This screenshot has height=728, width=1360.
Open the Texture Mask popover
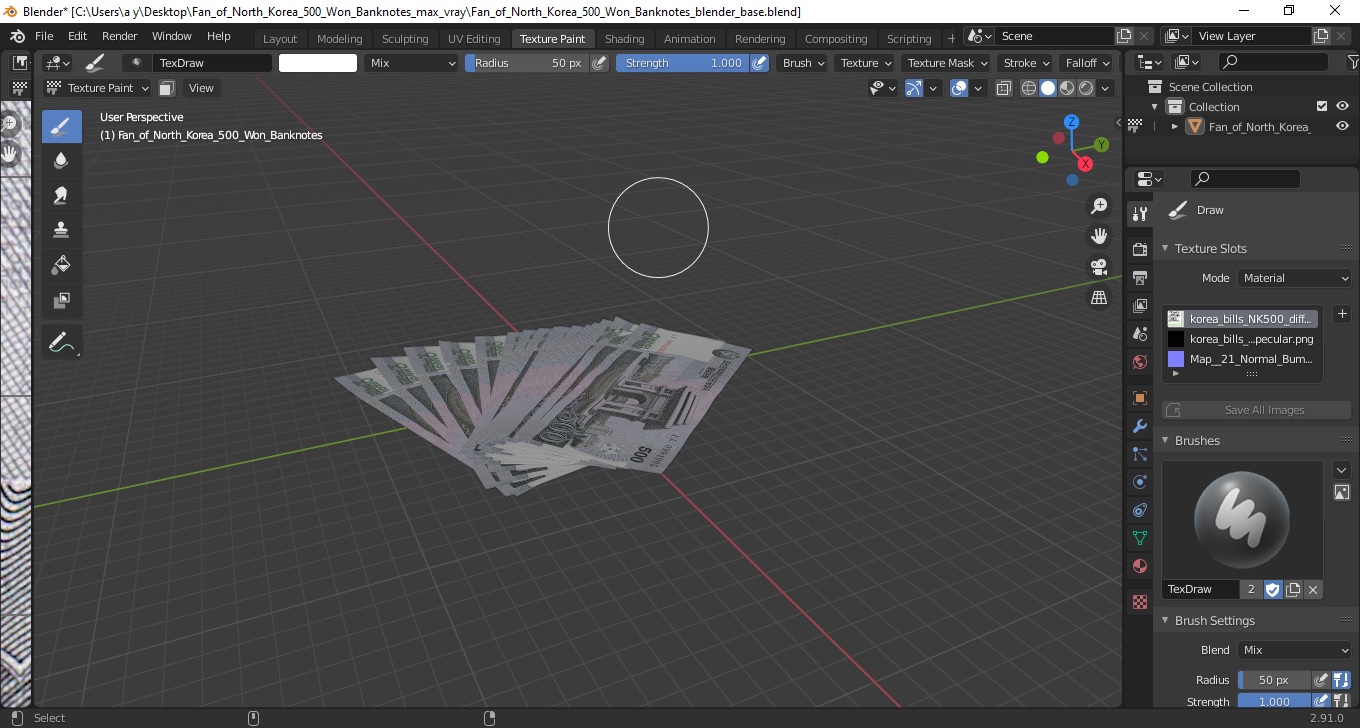(x=947, y=63)
